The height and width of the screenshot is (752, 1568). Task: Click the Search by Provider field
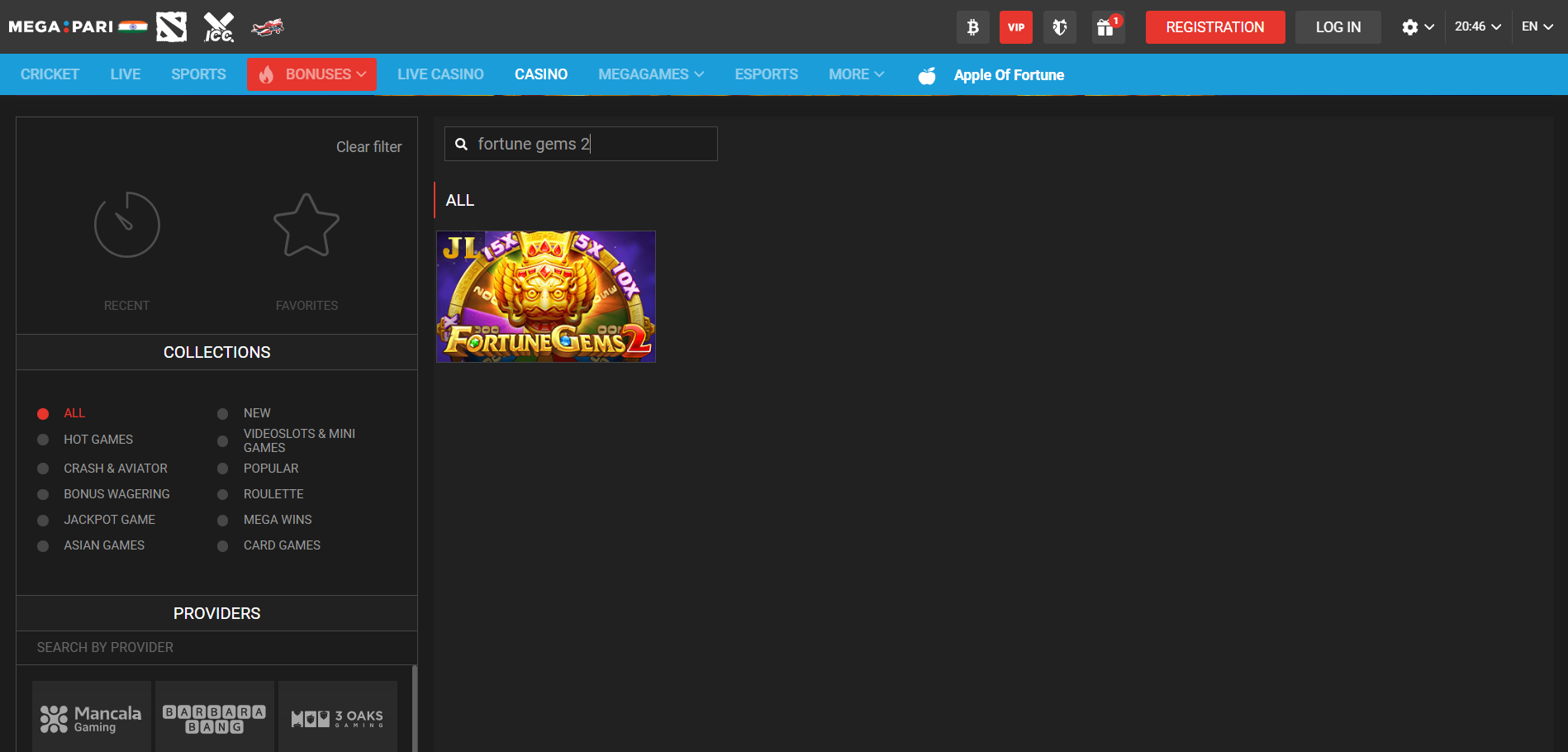[216, 648]
